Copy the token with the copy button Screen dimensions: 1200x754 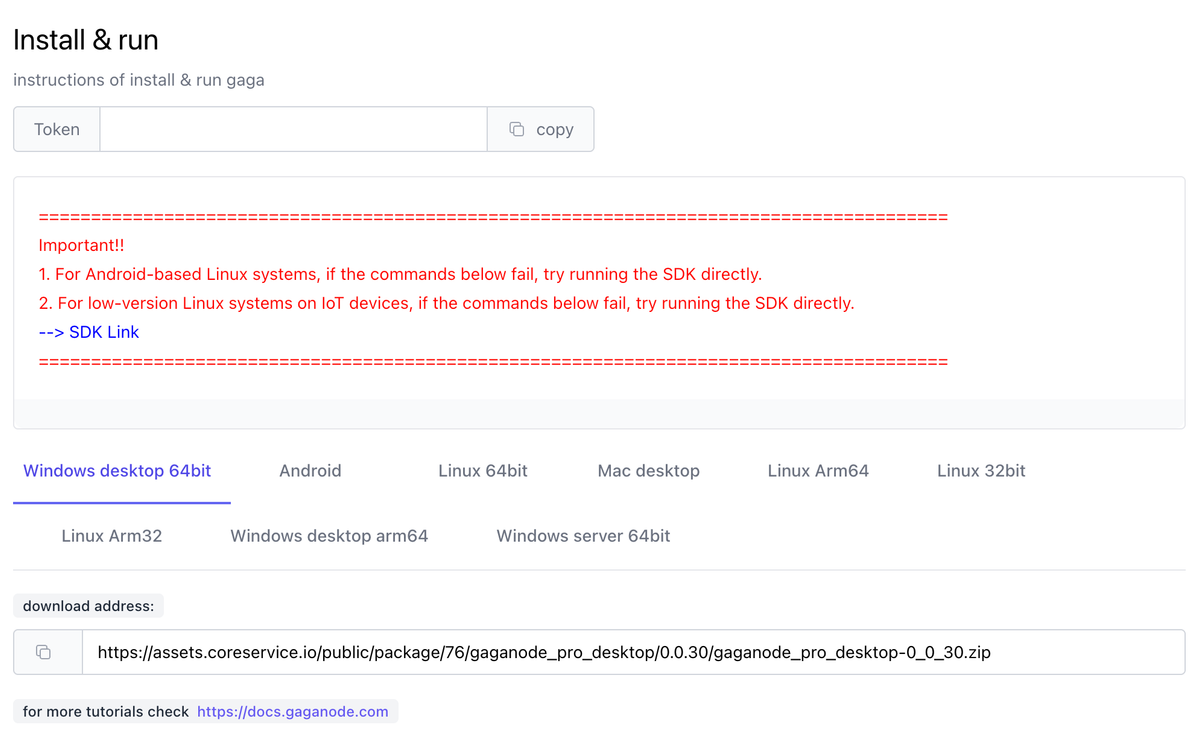pos(540,129)
